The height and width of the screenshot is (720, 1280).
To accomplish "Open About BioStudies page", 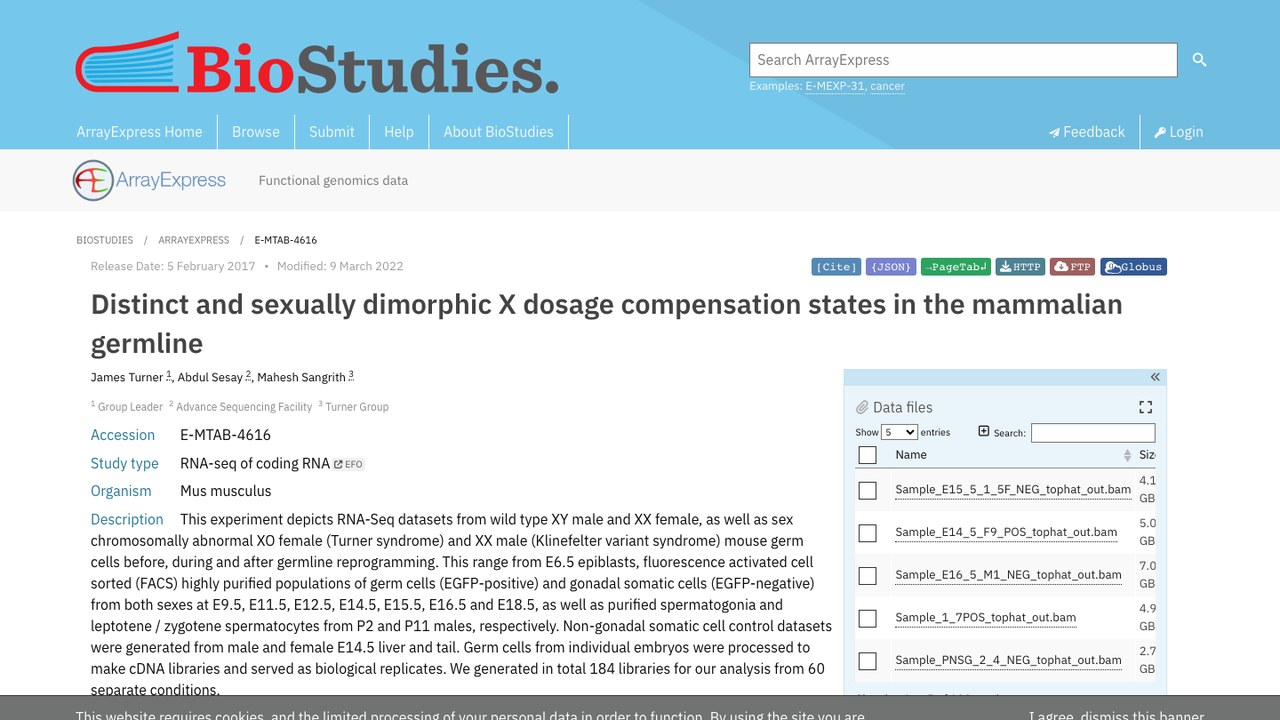I will tap(498, 132).
